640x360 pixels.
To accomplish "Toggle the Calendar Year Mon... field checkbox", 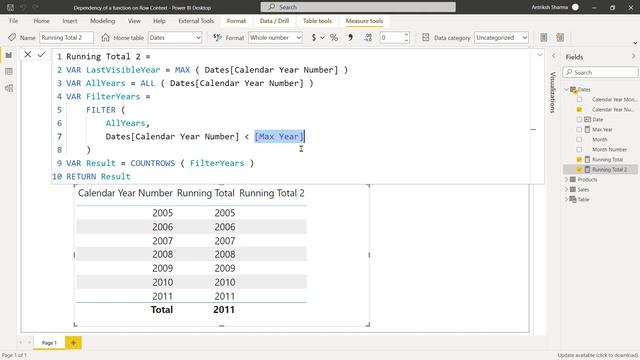I will [x=579, y=99].
